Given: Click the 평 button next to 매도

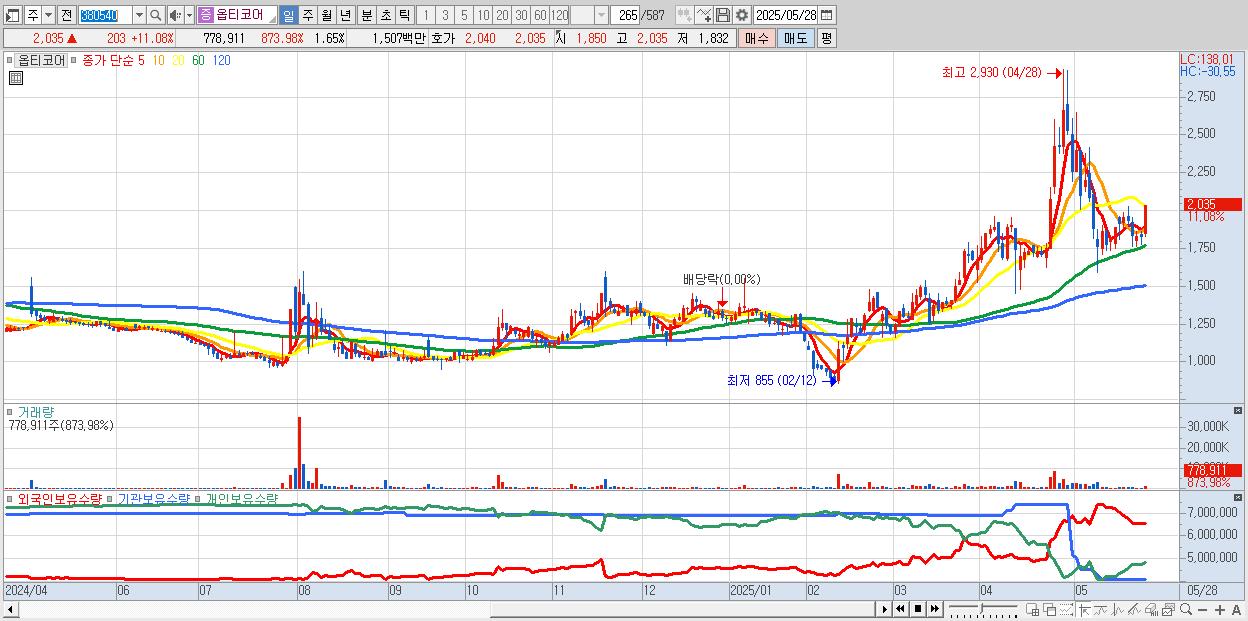Looking at the screenshot, I should click(x=826, y=38).
